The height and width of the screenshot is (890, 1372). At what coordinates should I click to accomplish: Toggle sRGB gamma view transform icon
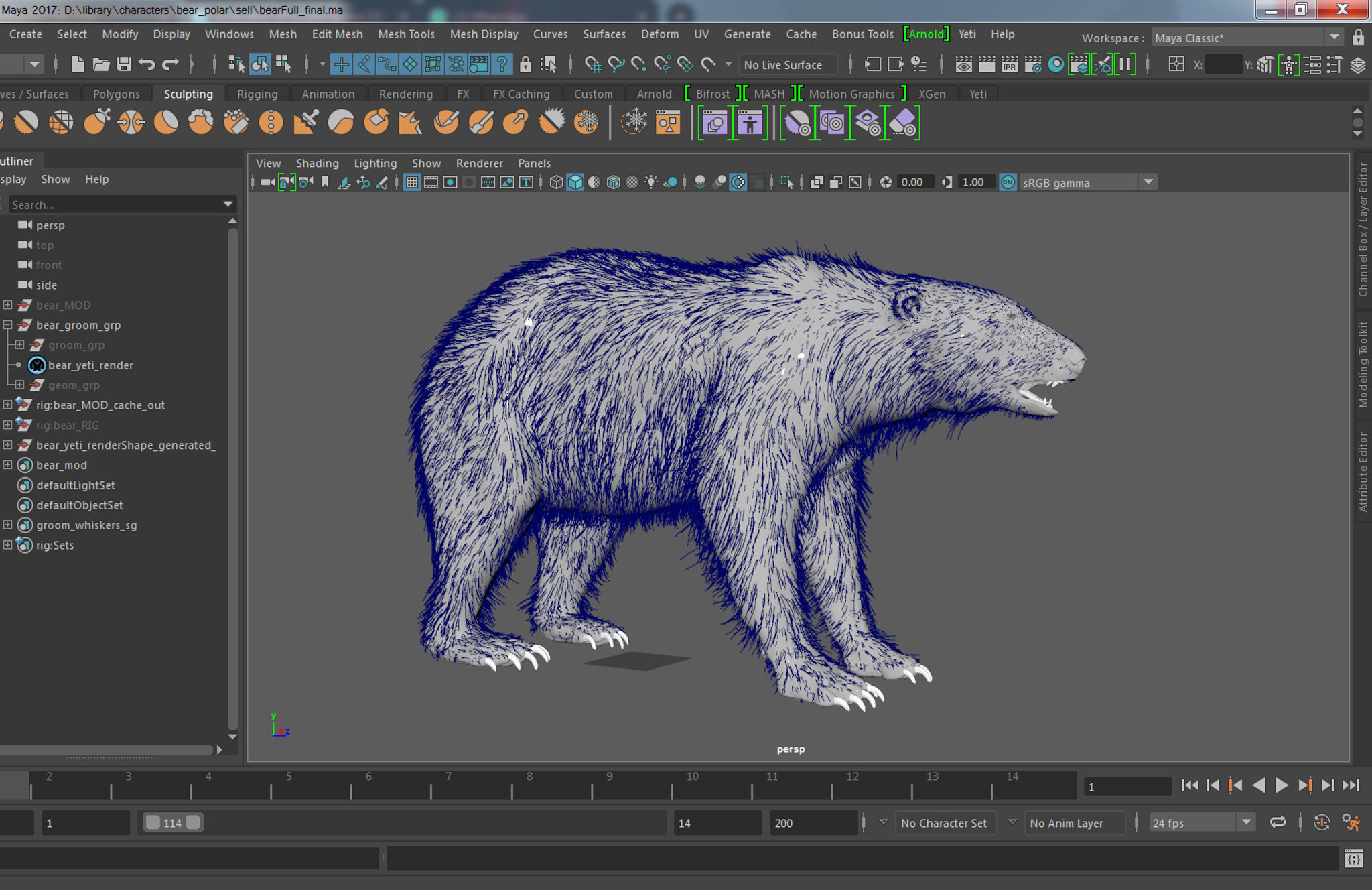pyautogui.click(x=1008, y=182)
